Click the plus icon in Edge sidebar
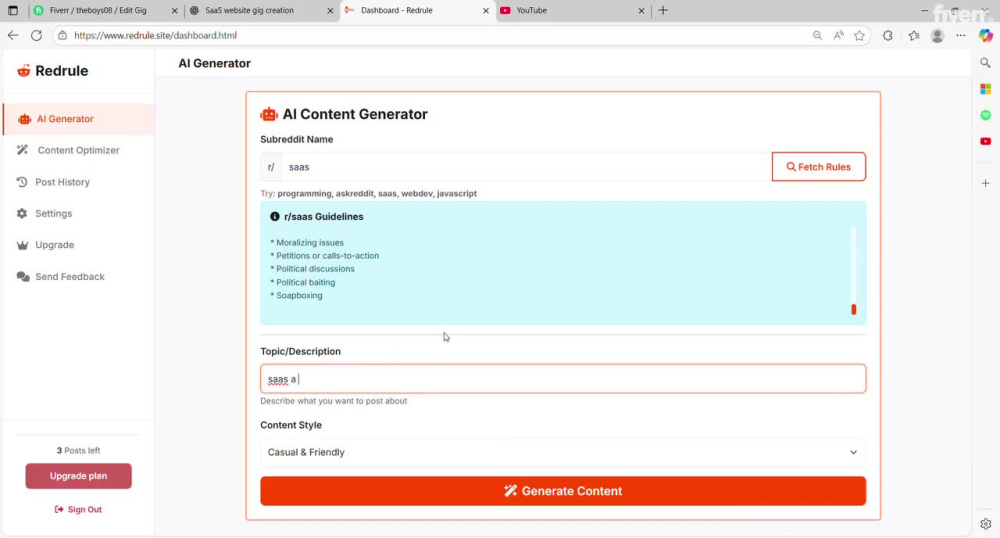 coord(985,183)
